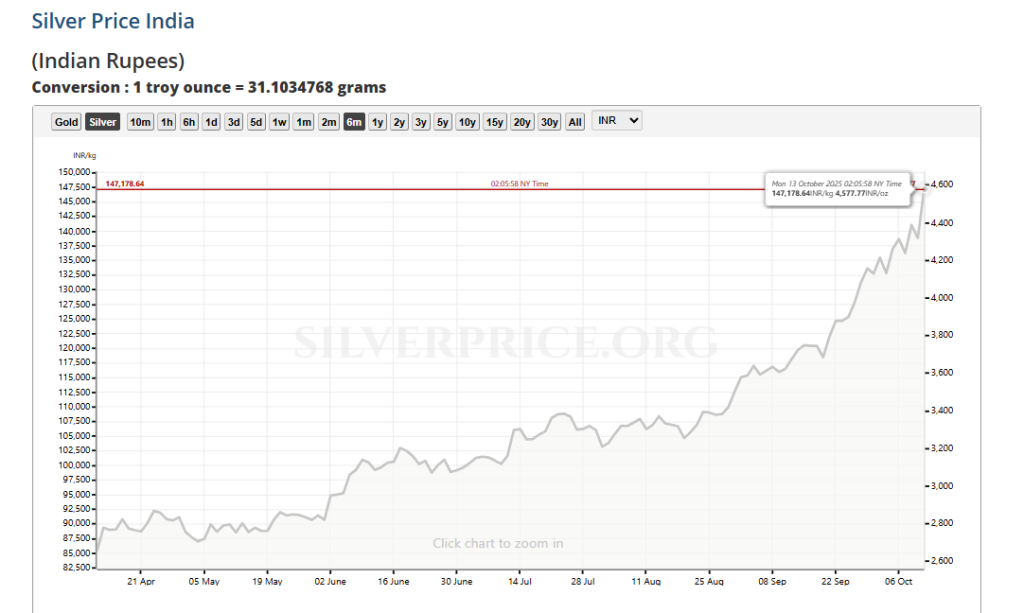The image size is (1024, 613).
Task: Display All available price history
Action: [575, 122]
